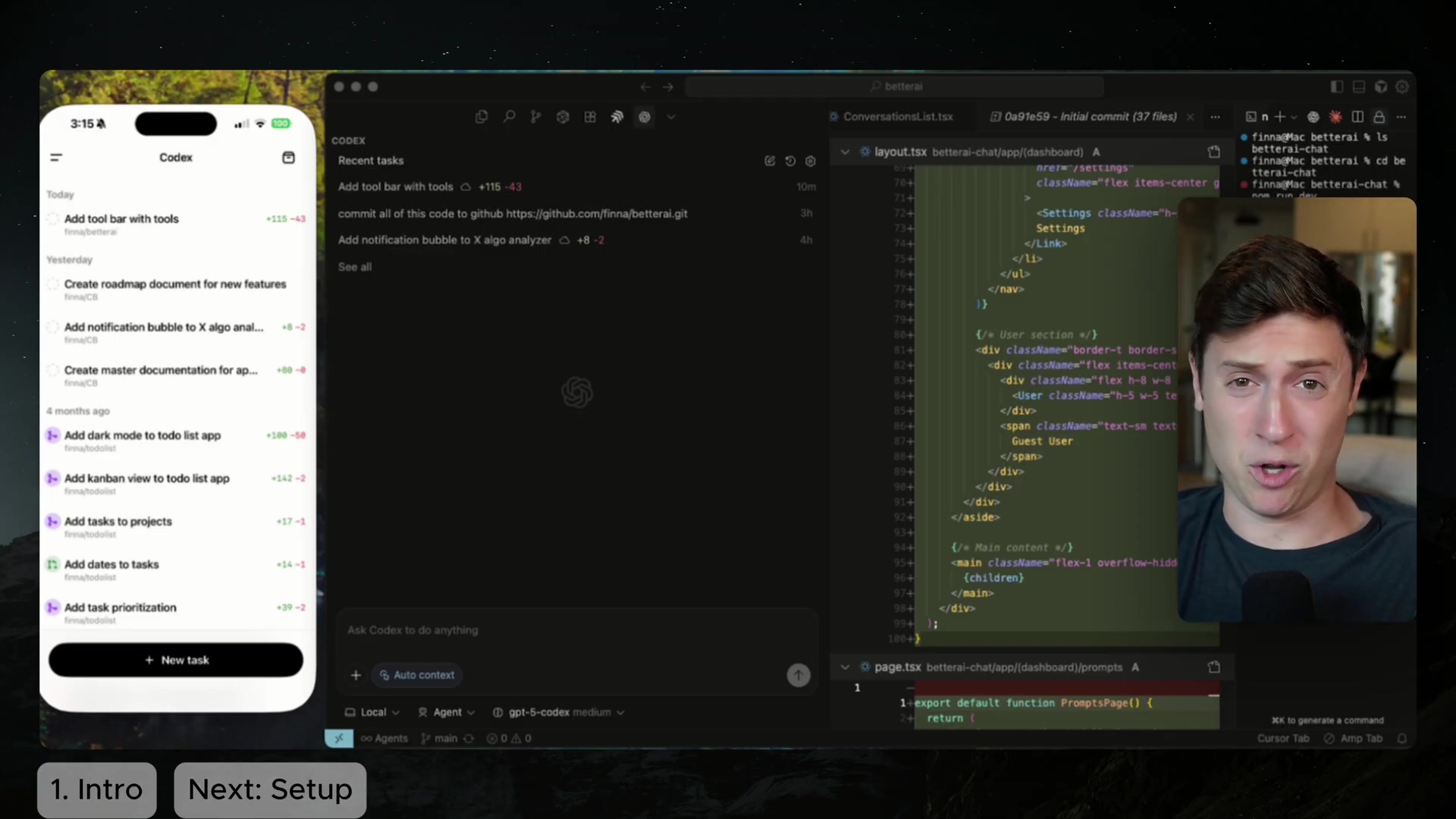Screen dimensions: 1456x819
Task: Open page.tsx file via its header icon
Action: click(x=1214, y=667)
